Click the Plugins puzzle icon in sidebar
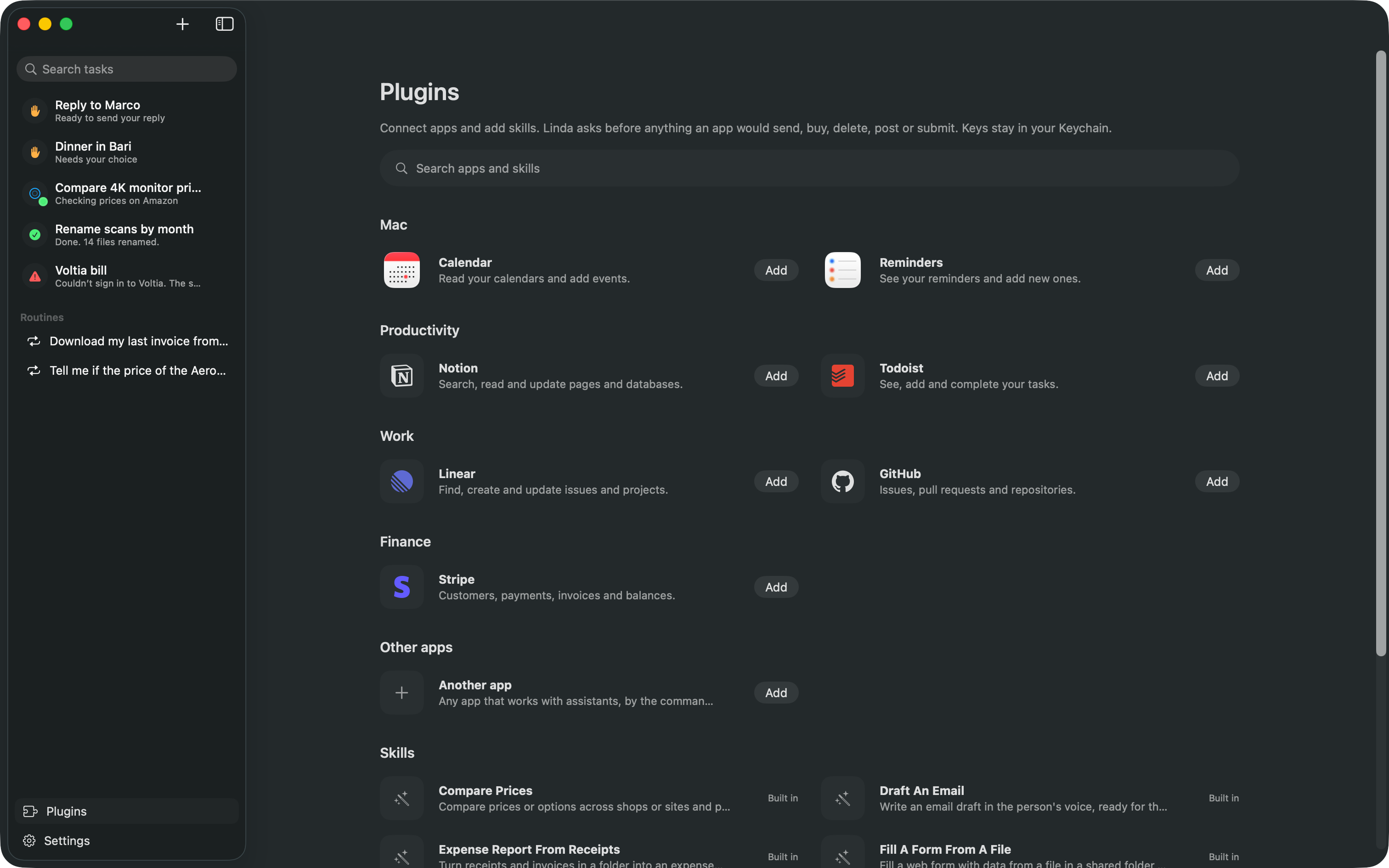 pyautogui.click(x=30, y=811)
